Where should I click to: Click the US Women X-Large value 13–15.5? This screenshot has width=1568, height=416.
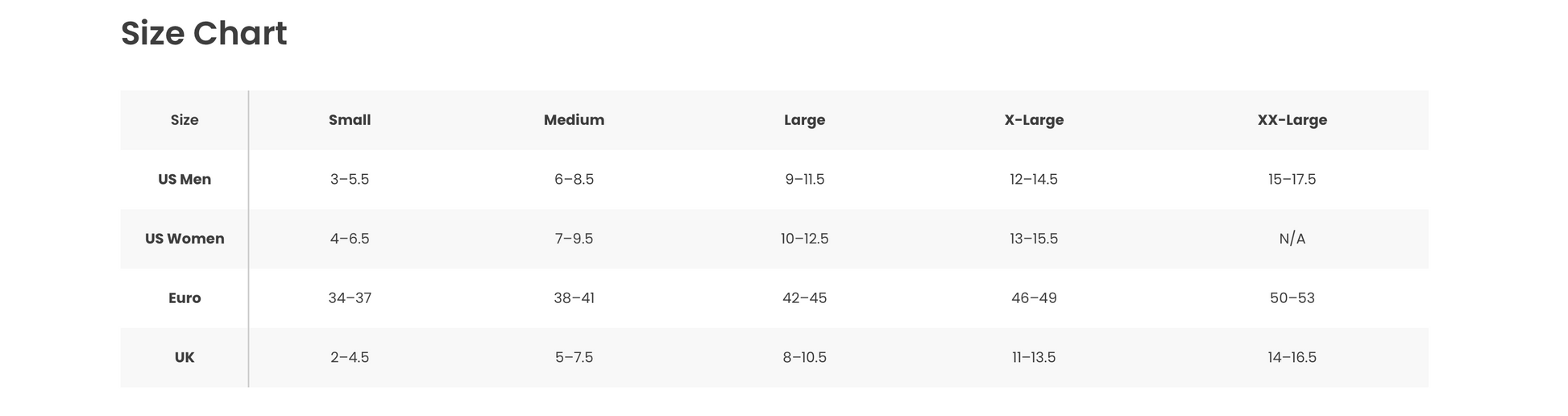1034,239
